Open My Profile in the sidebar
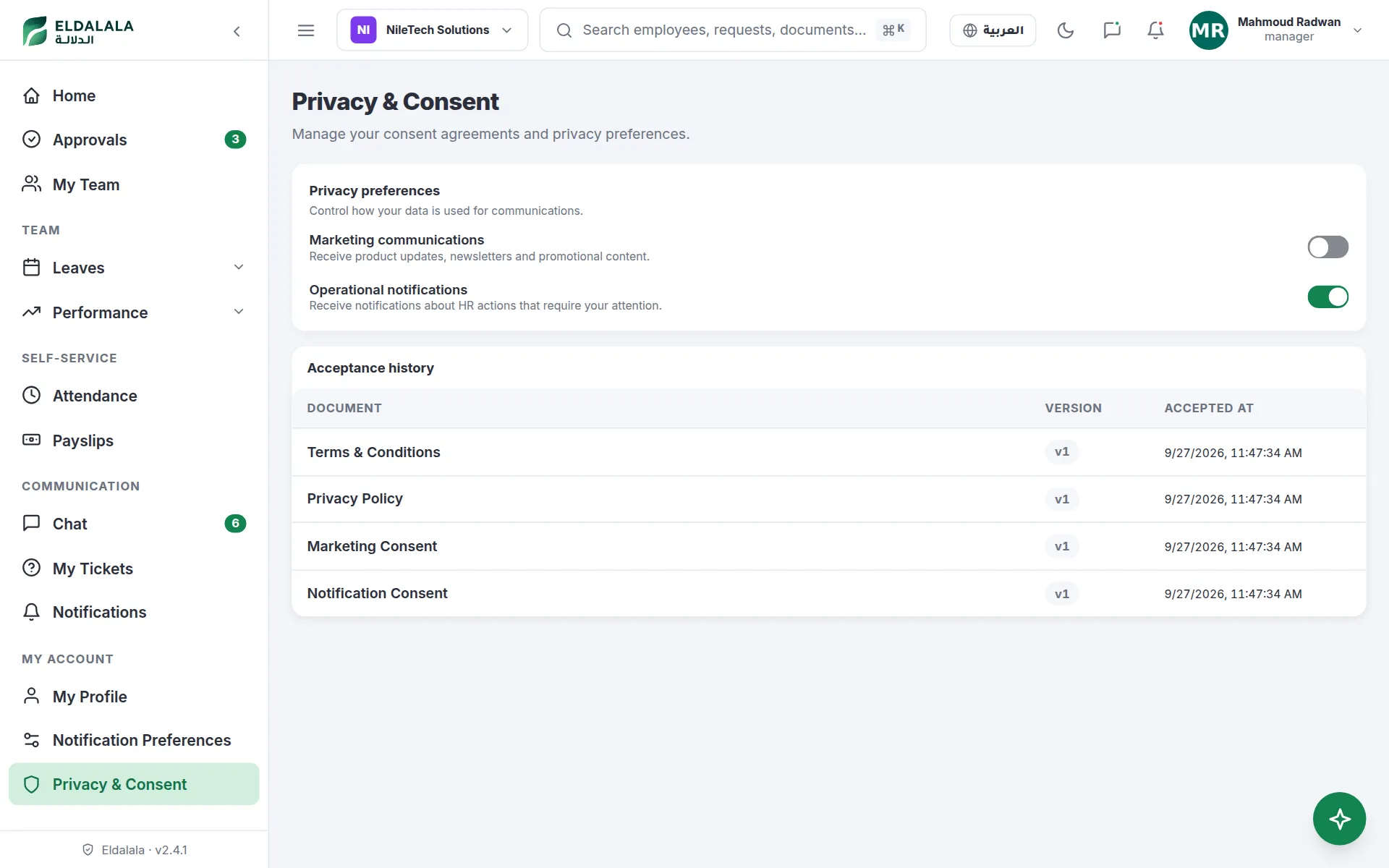The image size is (1389, 868). pyautogui.click(x=134, y=697)
